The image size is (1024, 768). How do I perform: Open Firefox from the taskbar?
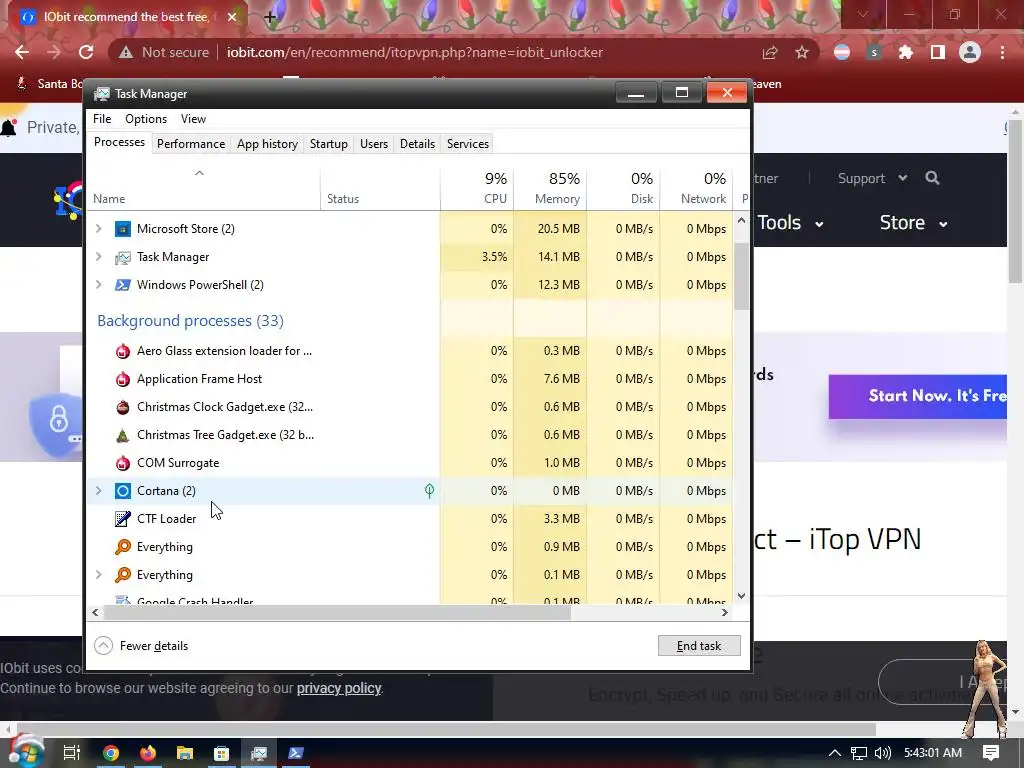pos(148,753)
